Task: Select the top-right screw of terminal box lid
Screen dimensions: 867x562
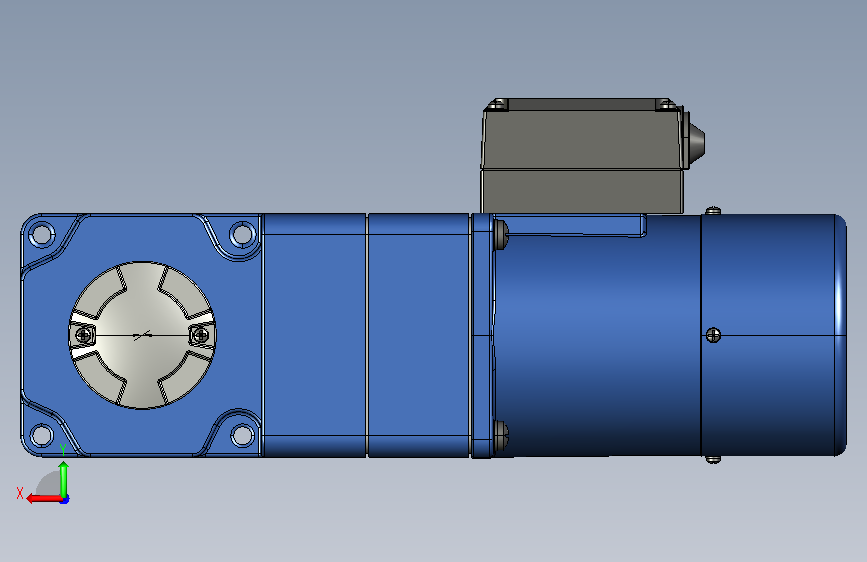Action: (666, 103)
